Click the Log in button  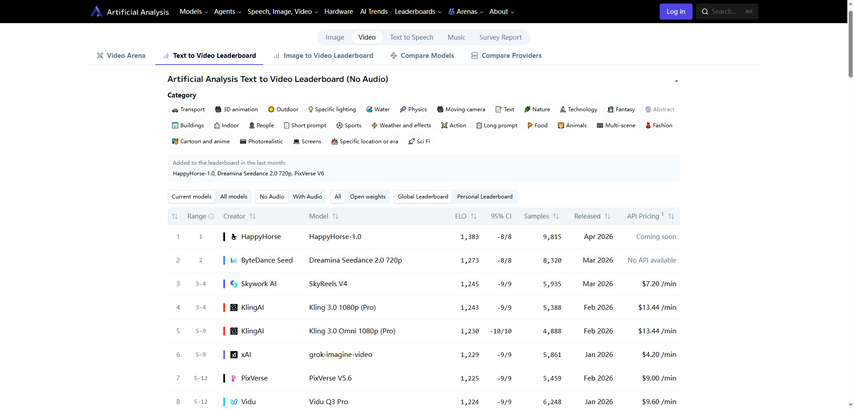click(x=675, y=12)
